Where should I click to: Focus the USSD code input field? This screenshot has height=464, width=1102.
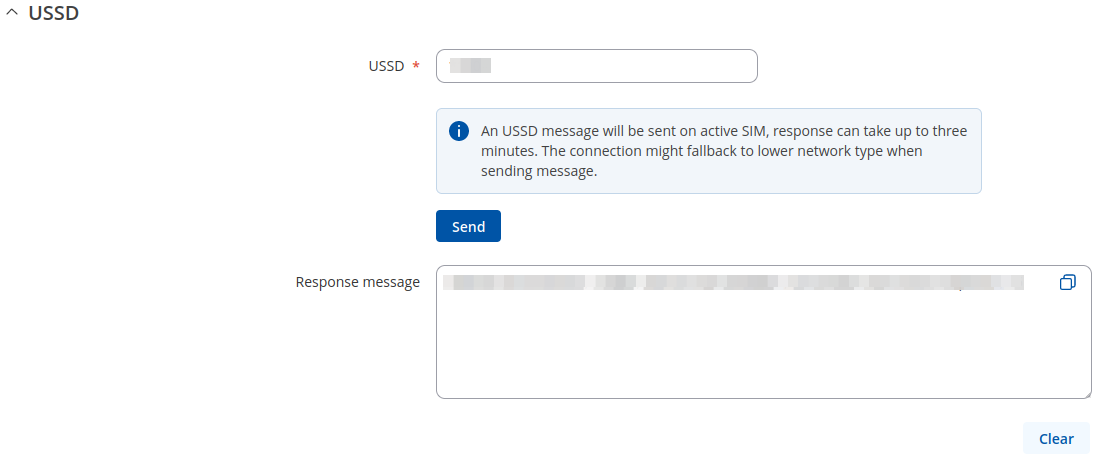click(620, 66)
